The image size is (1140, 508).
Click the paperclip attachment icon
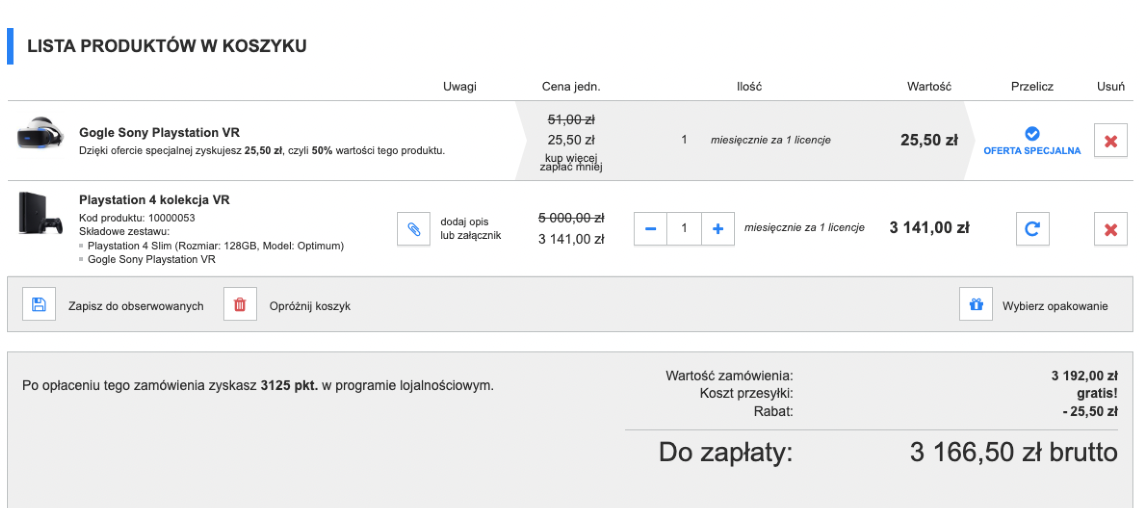point(414,229)
